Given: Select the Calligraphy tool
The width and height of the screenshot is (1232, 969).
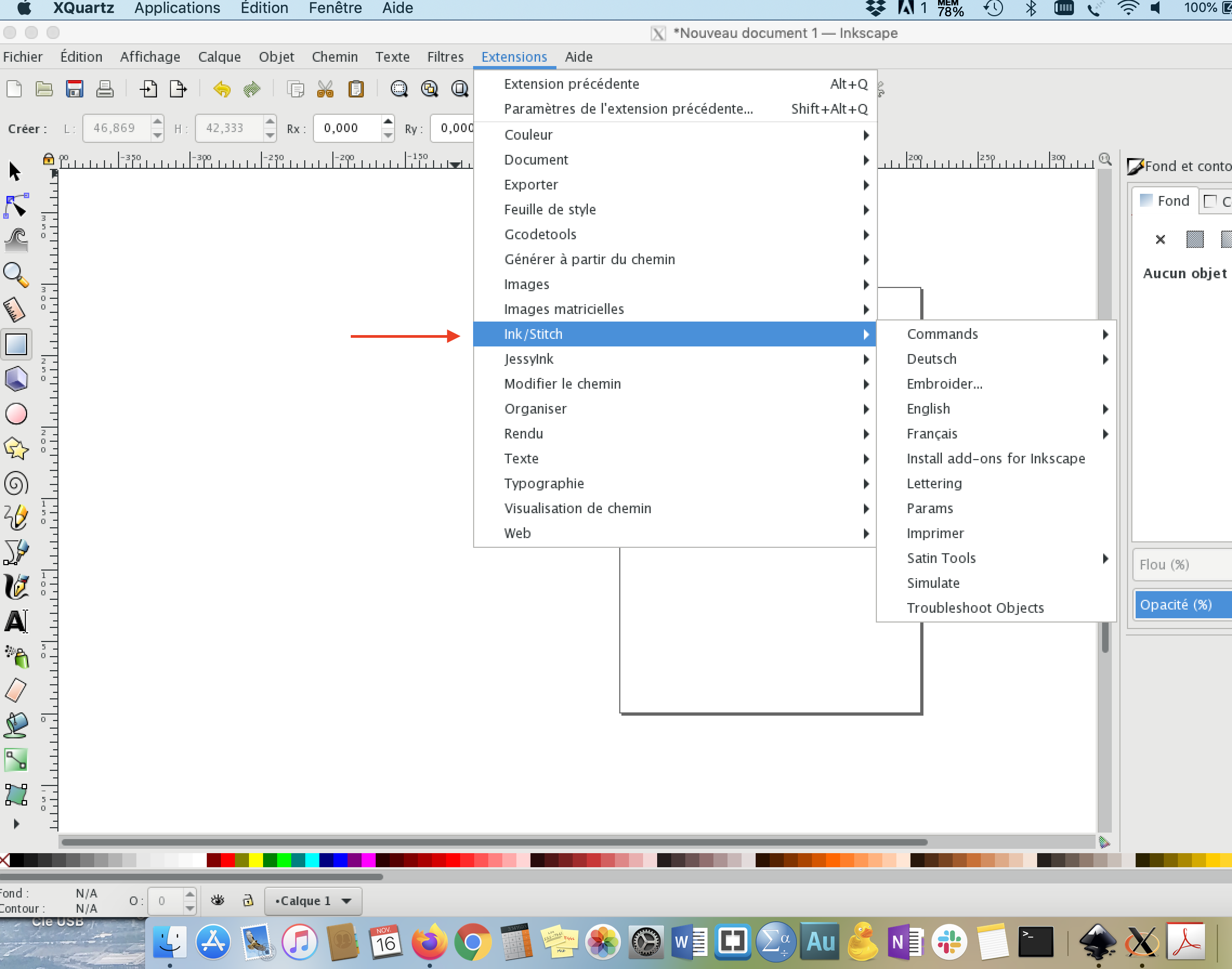Looking at the screenshot, I should coord(16,587).
